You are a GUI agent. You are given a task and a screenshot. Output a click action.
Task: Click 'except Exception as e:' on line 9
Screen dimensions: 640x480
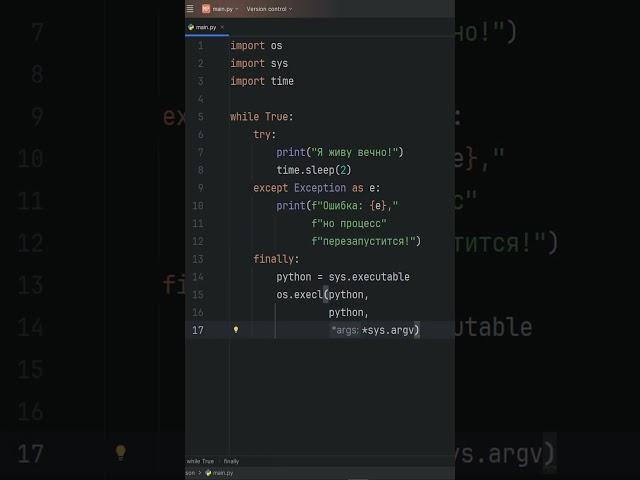pyautogui.click(x=317, y=188)
